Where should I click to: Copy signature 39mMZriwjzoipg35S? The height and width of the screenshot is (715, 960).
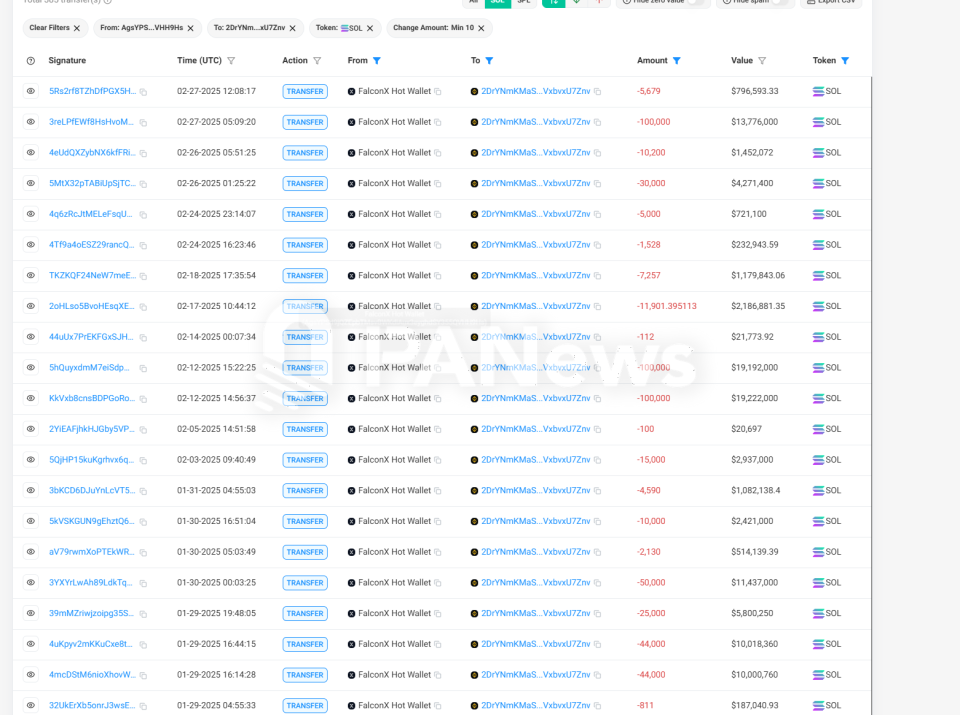(143, 614)
